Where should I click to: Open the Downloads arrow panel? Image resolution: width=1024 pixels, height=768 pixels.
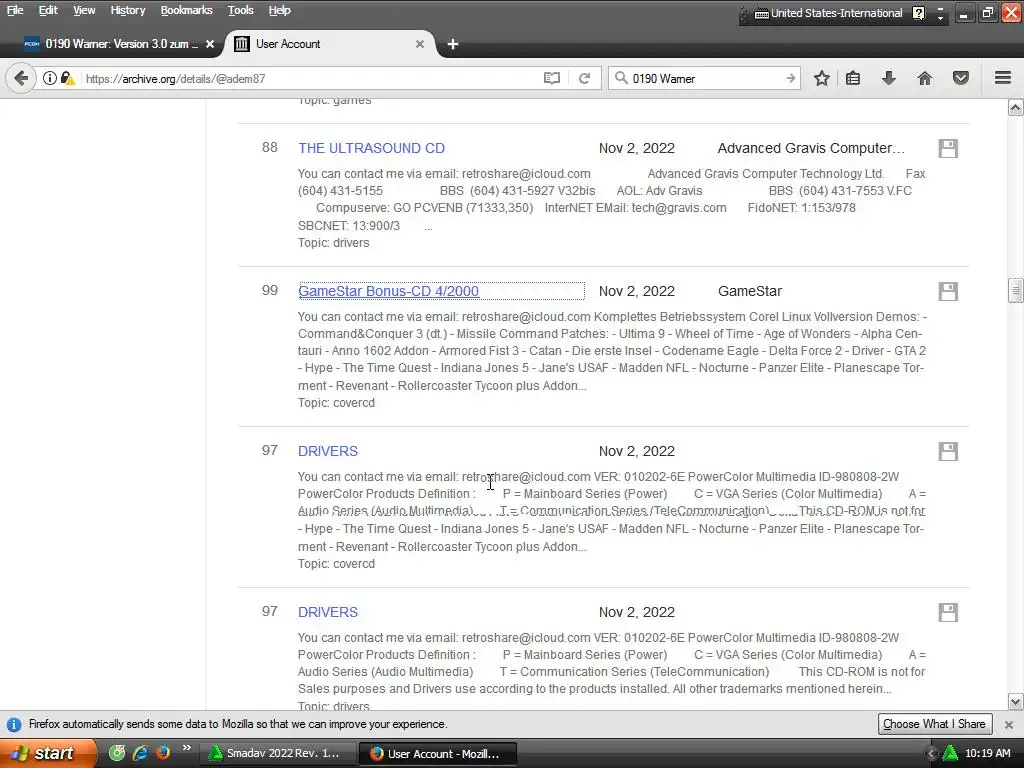(x=889, y=78)
